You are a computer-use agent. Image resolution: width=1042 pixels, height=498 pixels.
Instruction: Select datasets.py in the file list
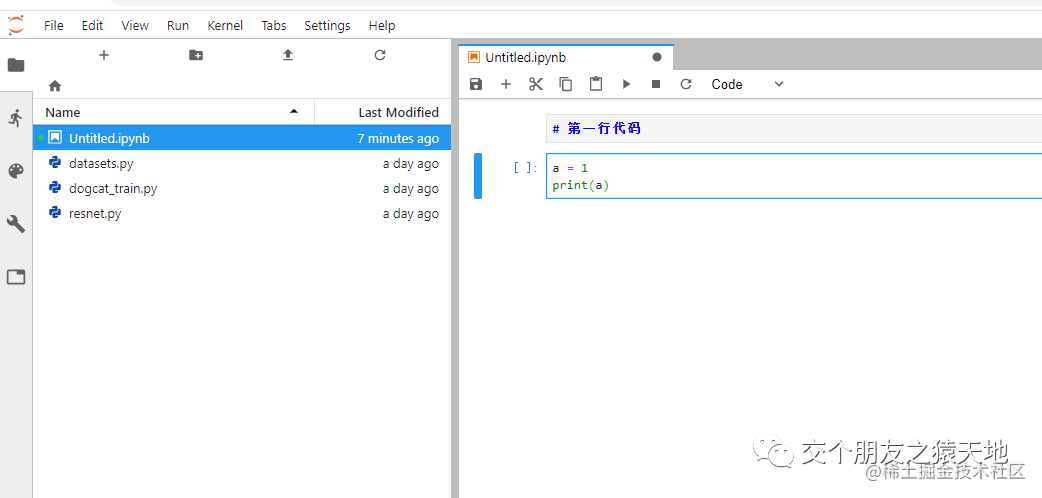pyautogui.click(x=242, y=164)
